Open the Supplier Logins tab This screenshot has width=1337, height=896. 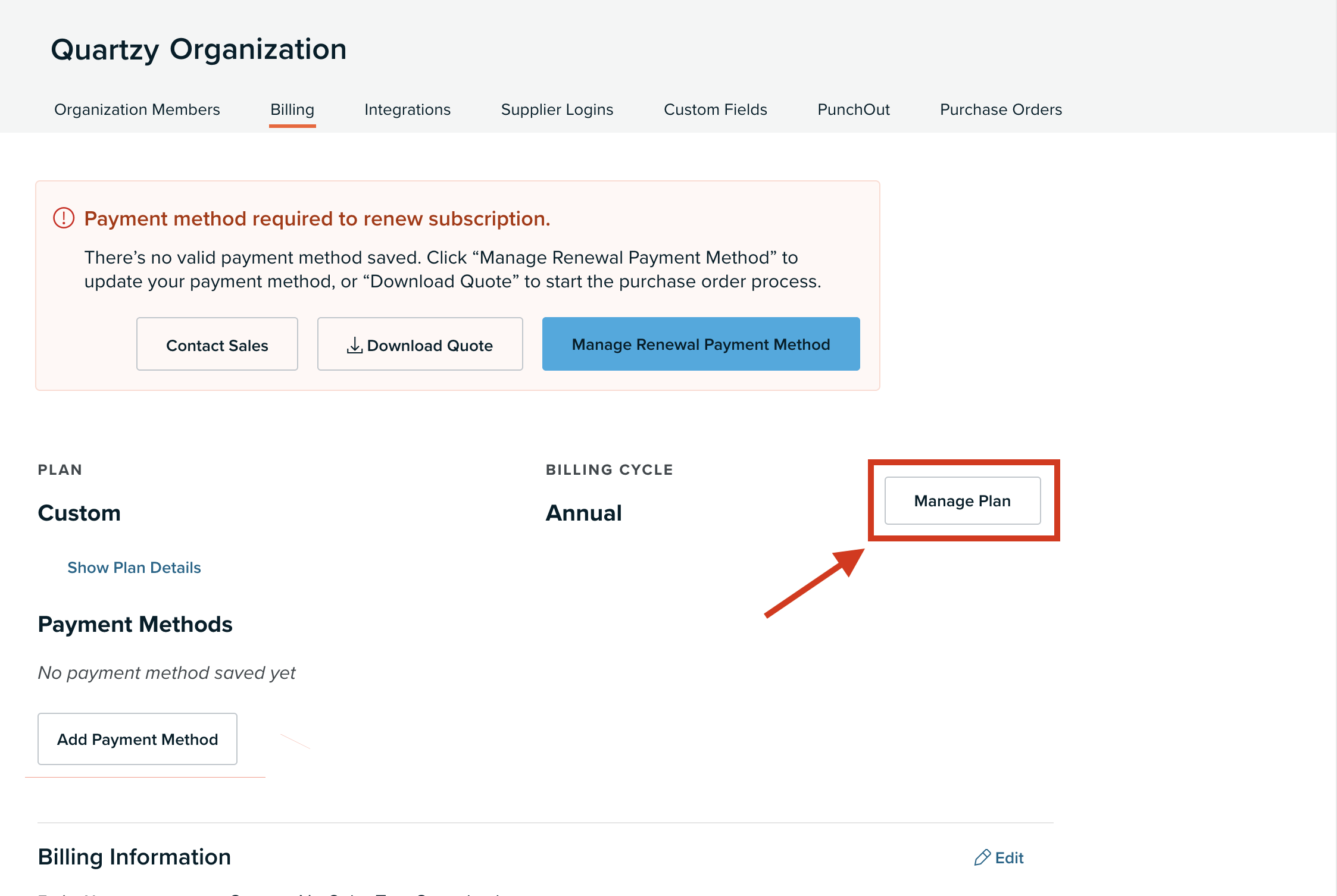pyautogui.click(x=557, y=109)
